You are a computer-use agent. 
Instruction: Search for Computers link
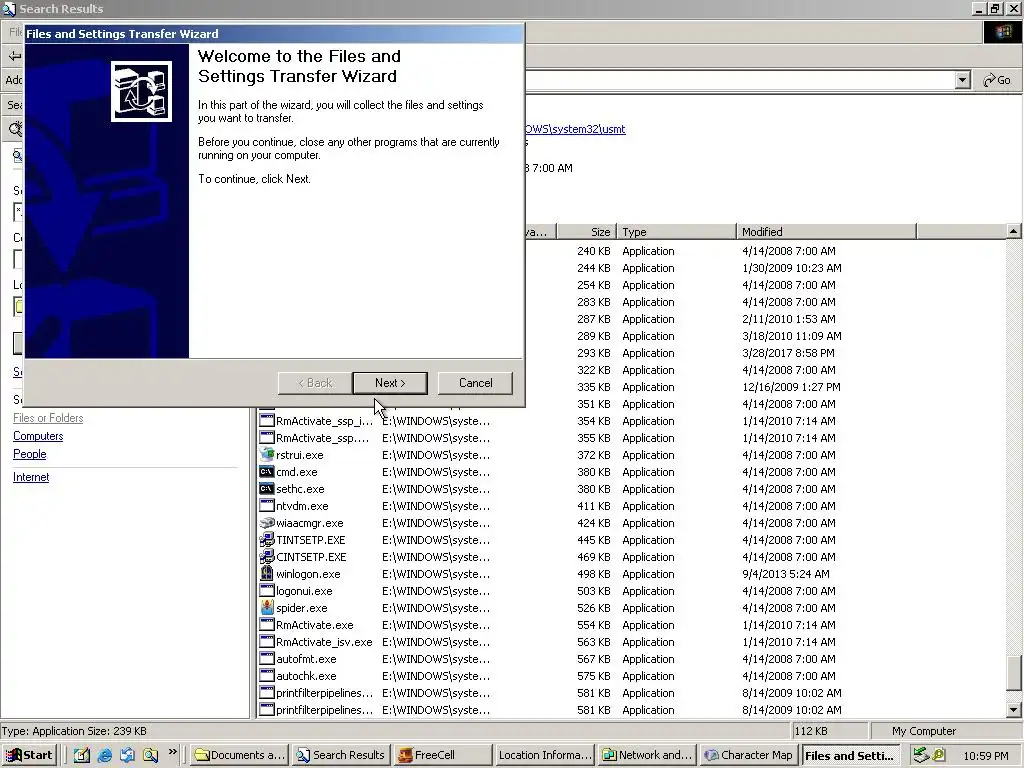tap(38, 436)
